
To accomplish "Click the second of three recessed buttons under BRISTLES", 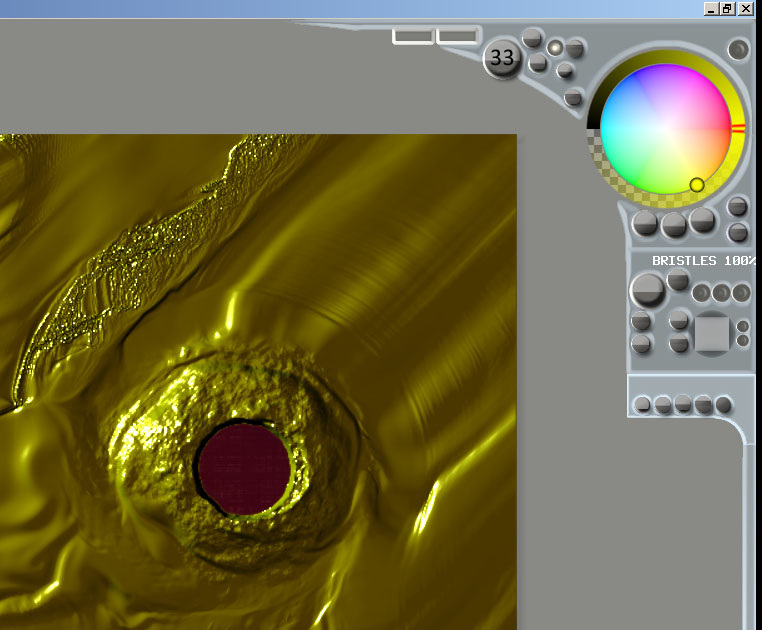I will coord(721,293).
